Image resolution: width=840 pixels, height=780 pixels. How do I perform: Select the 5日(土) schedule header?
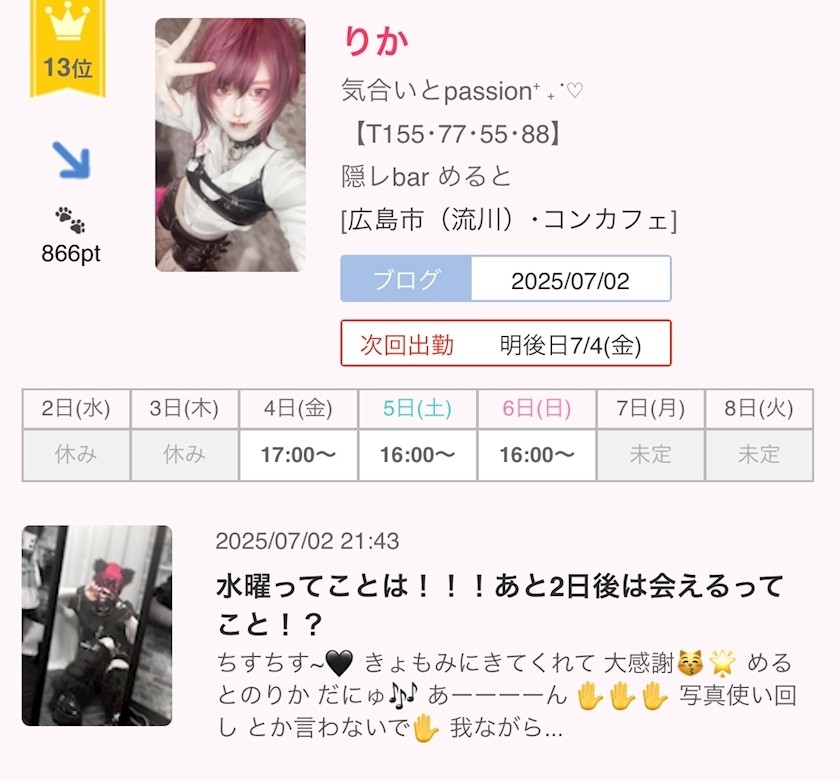417,409
